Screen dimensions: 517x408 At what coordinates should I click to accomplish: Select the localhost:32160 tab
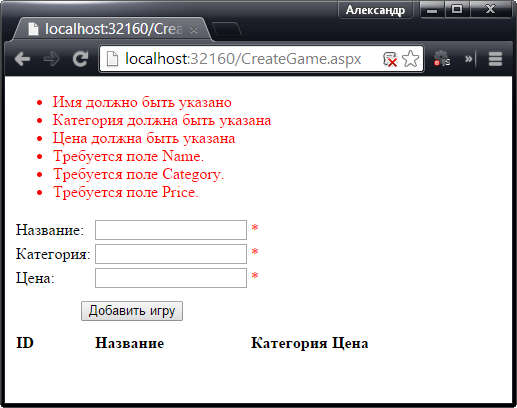coord(112,29)
